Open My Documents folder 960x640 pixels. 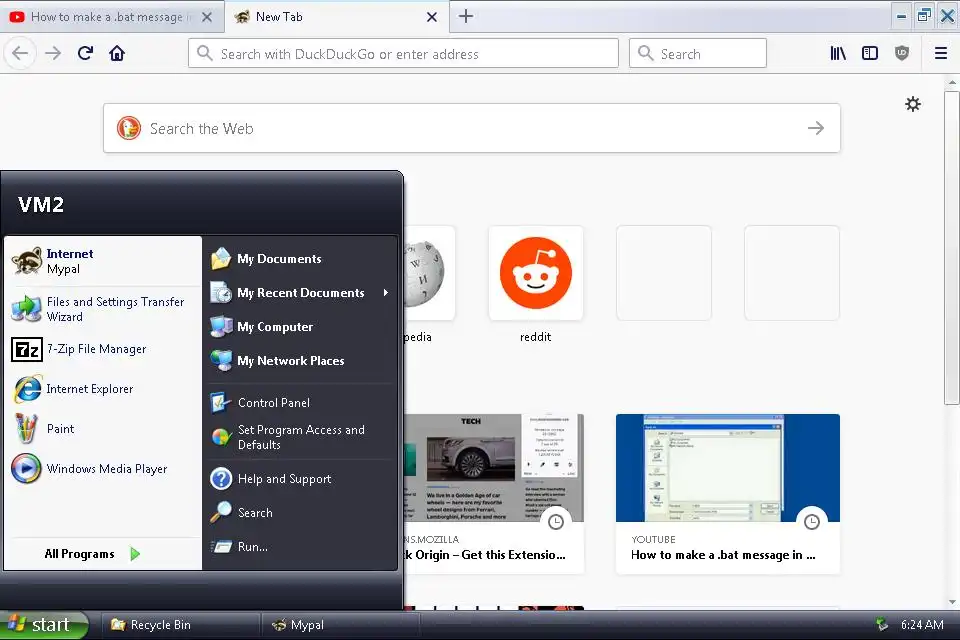coord(300,258)
